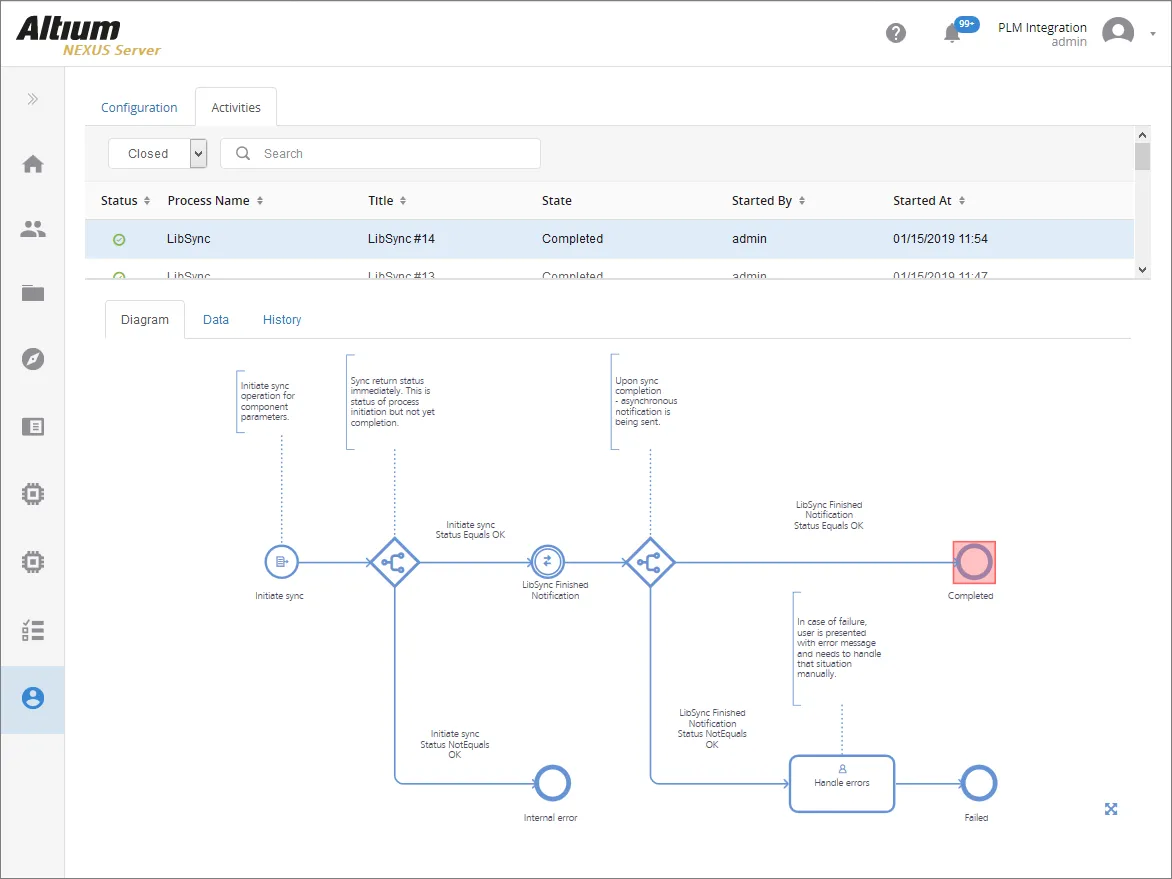Expand the sidebar with double-chevron icon
Viewport: 1172px width, 879px height.
tap(32, 99)
